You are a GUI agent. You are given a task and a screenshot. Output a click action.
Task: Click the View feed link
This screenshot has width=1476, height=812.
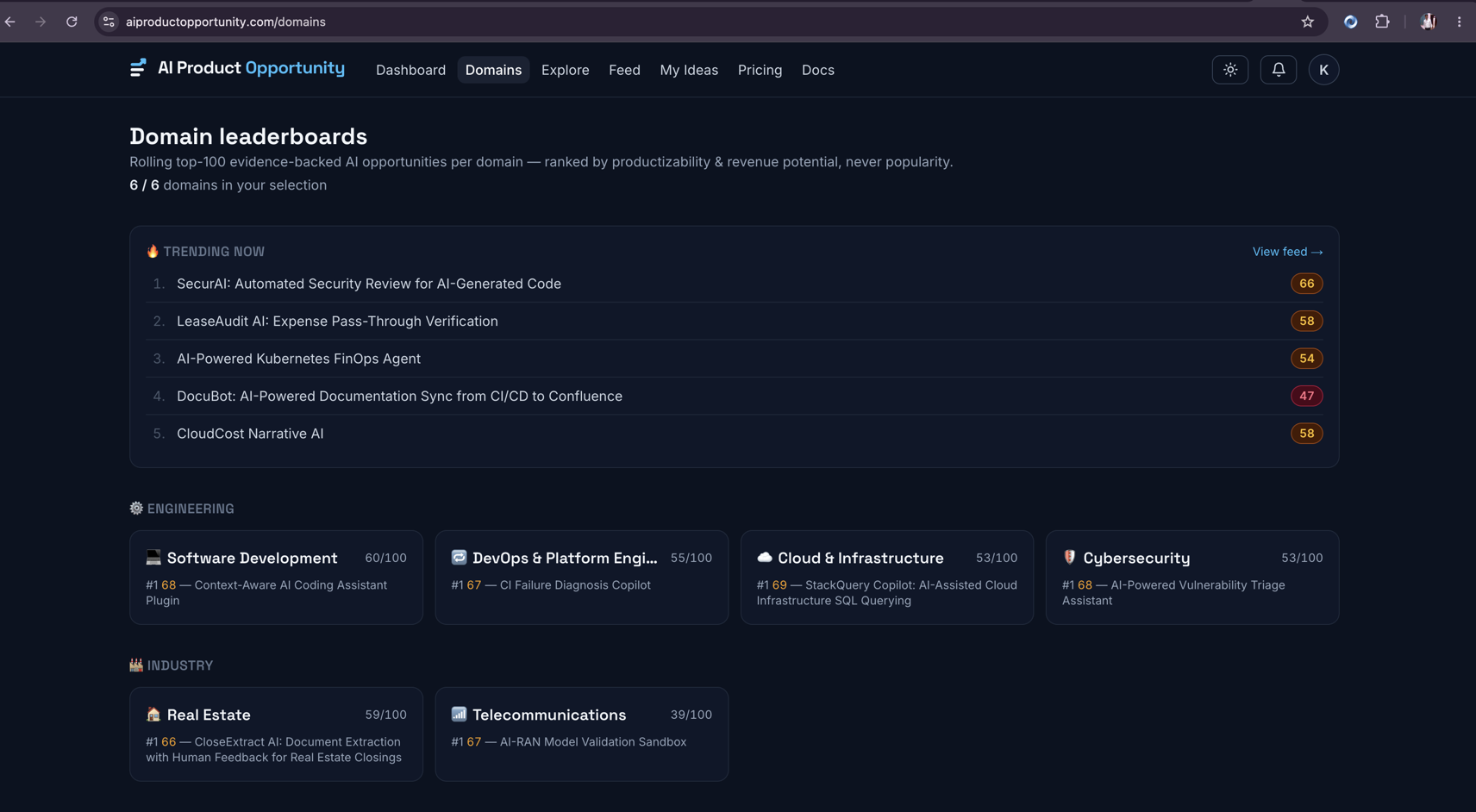pyautogui.click(x=1287, y=252)
